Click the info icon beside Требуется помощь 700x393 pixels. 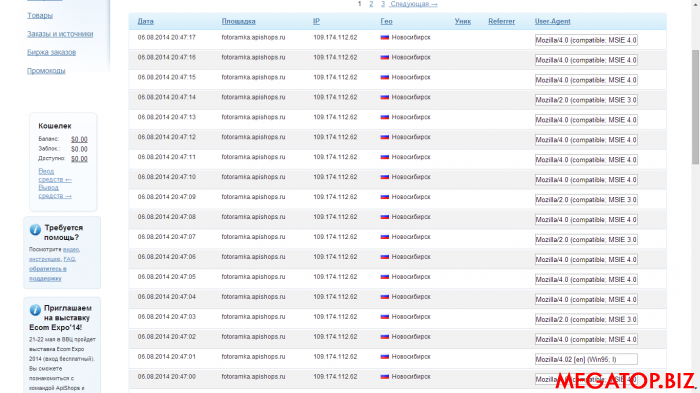[35, 230]
